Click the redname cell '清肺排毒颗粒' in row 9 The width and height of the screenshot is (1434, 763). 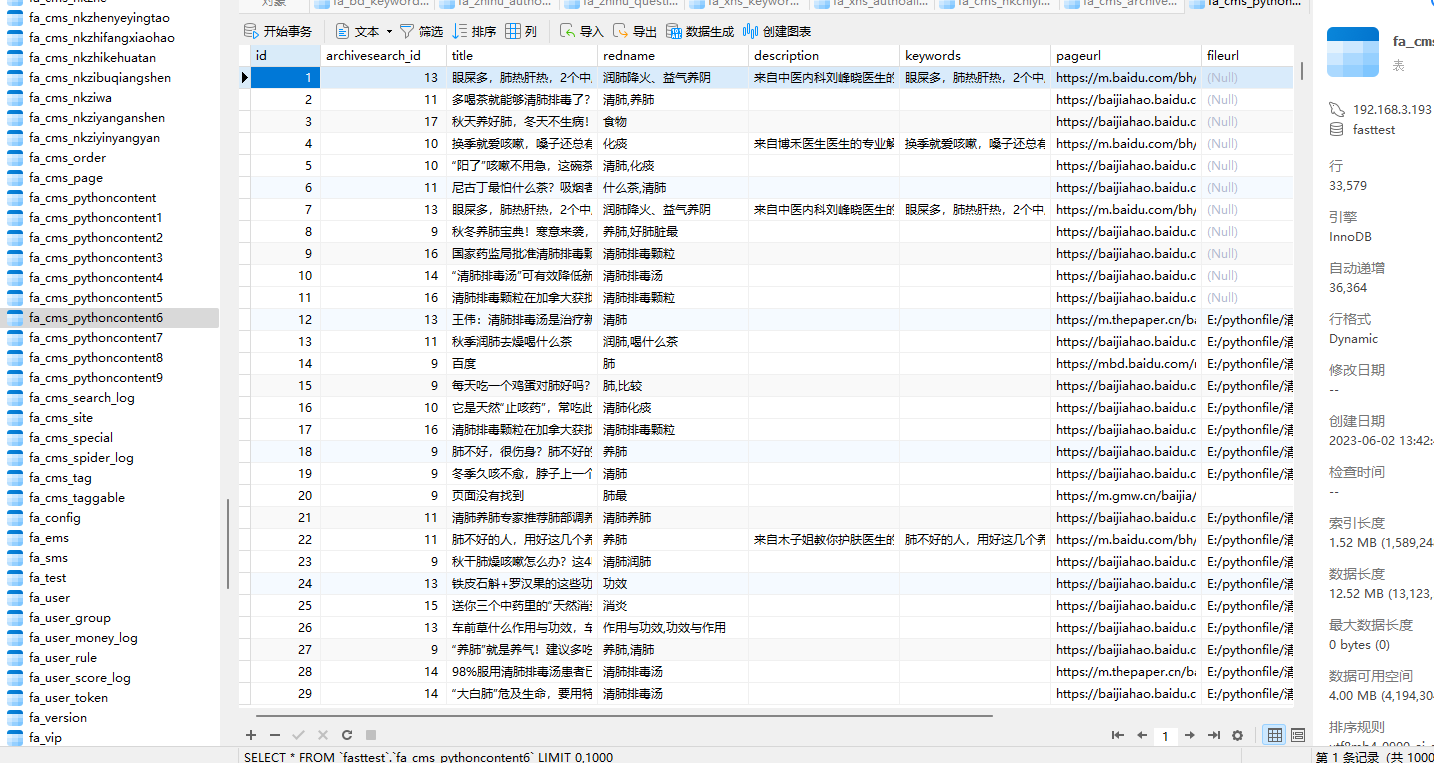673,254
